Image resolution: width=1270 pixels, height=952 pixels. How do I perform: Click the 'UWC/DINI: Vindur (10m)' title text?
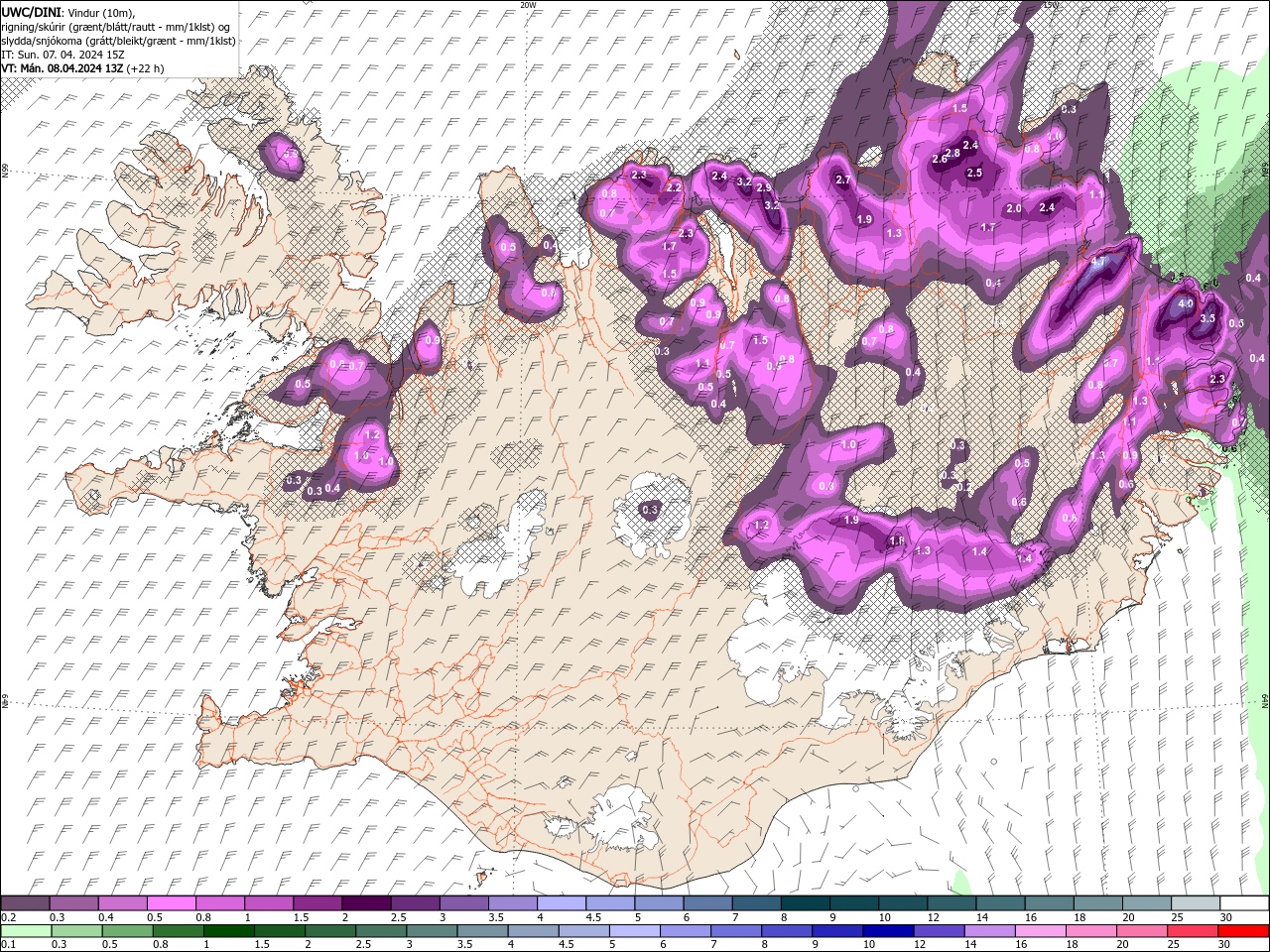[66, 12]
